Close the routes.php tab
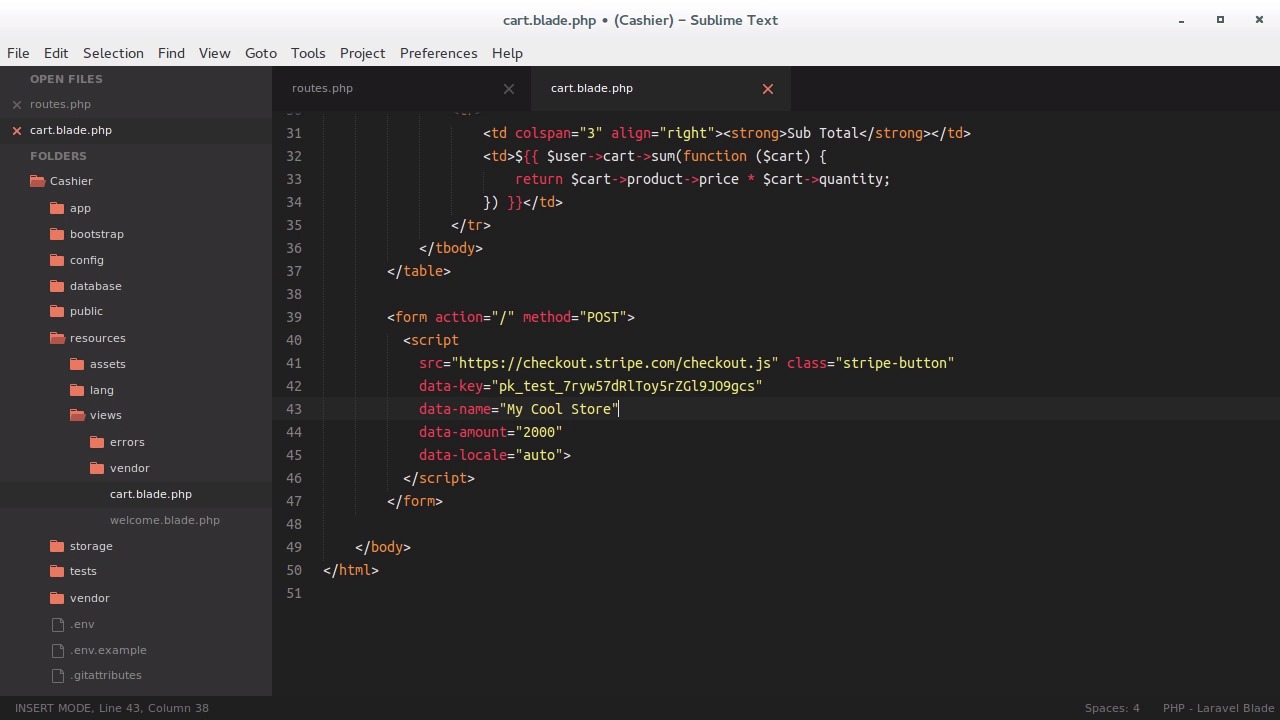Viewport: 1280px width, 720px height. click(x=509, y=88)
